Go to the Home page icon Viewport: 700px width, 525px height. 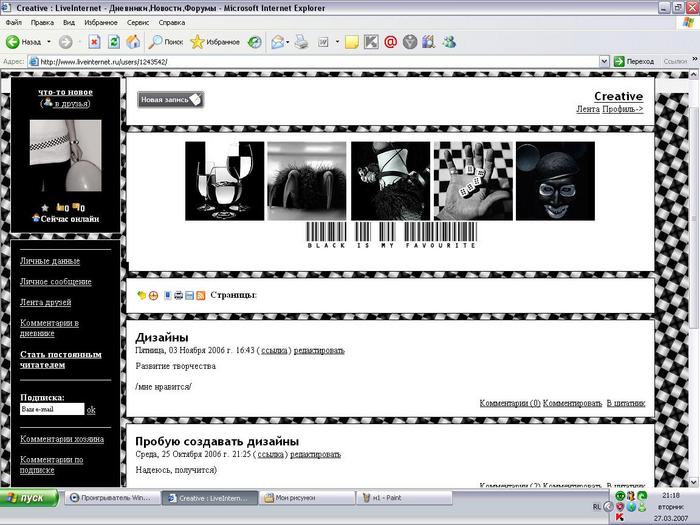[133, 42]
